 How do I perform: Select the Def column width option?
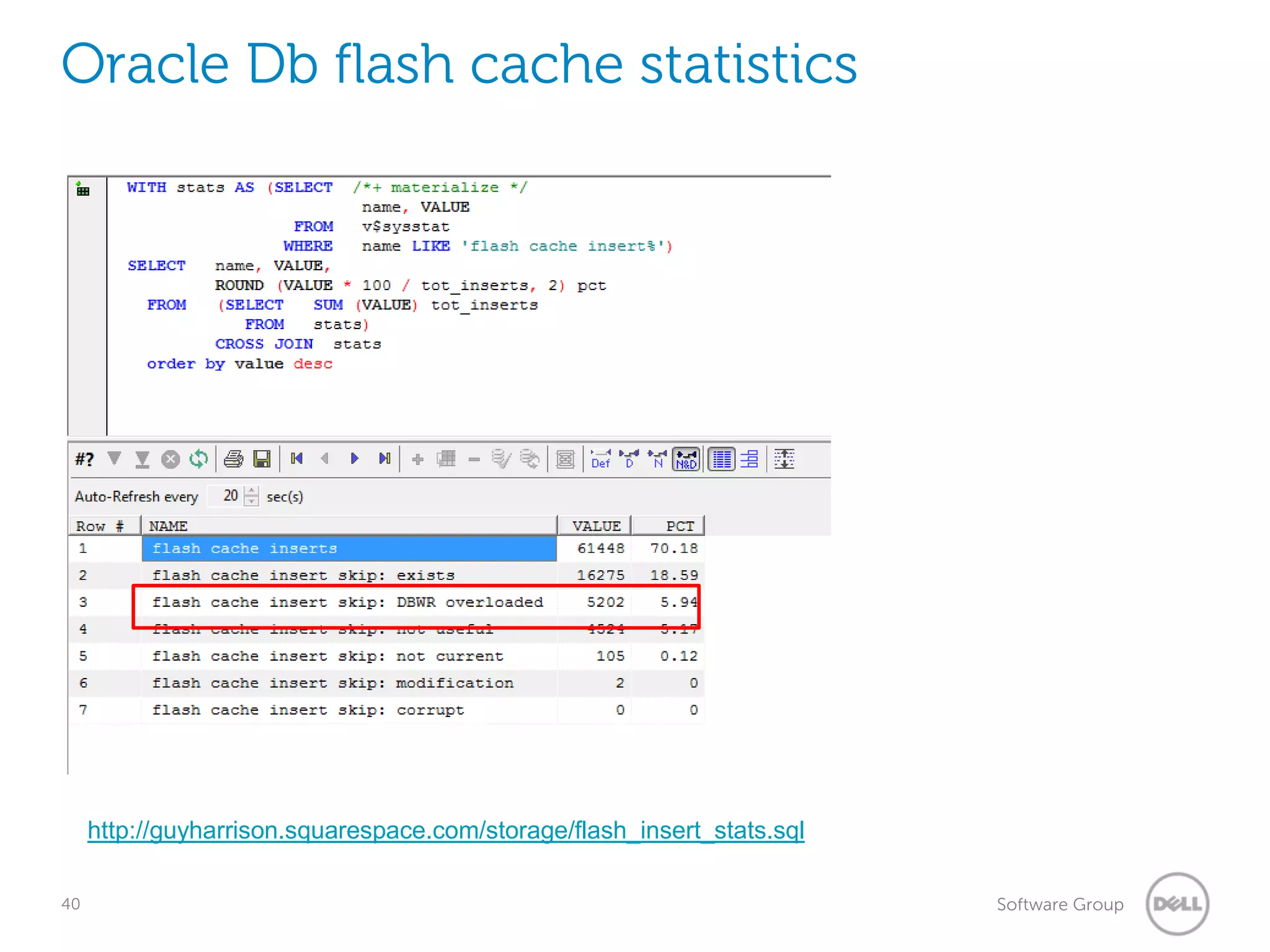[601, 459]
